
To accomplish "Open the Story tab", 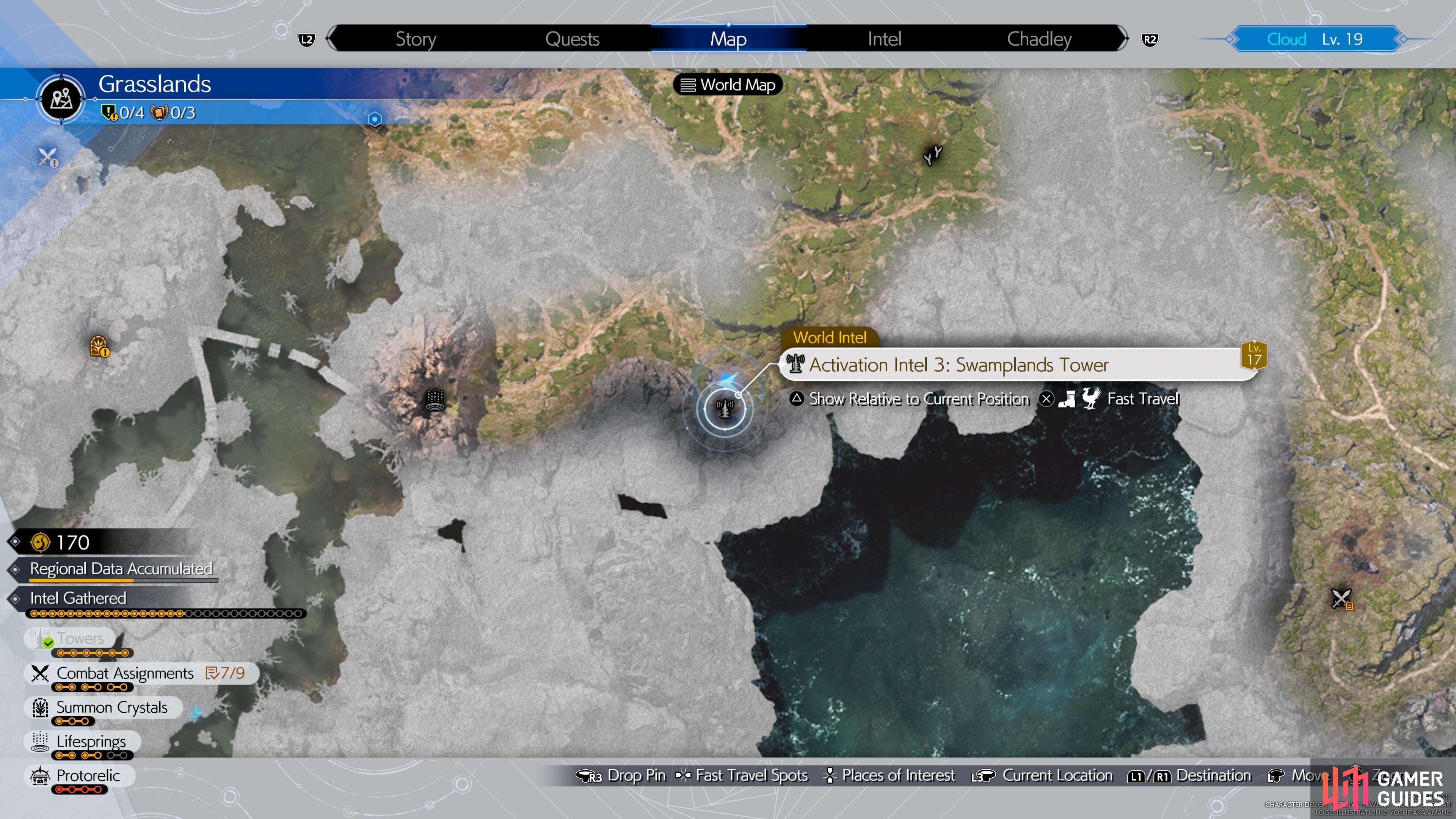I will 416,39.
